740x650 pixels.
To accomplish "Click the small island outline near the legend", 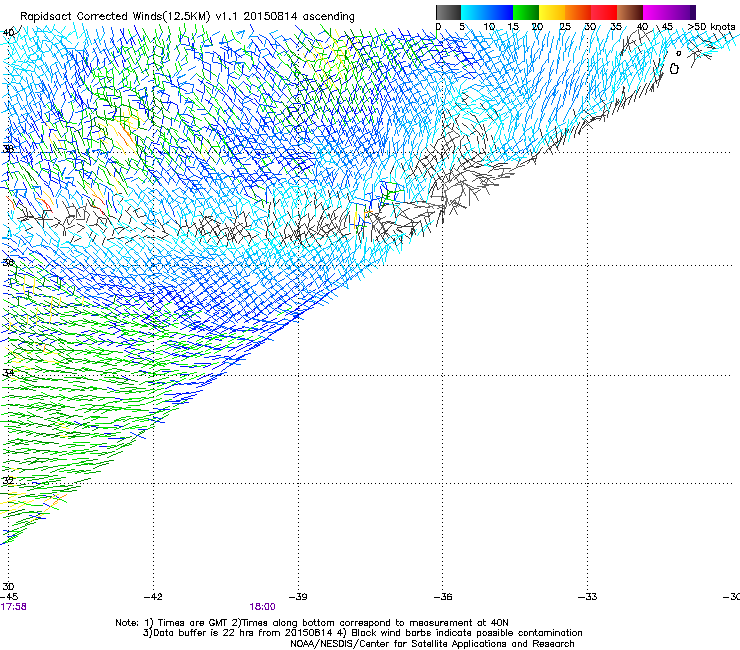I will pyautogui.click(x=674, y=69).
